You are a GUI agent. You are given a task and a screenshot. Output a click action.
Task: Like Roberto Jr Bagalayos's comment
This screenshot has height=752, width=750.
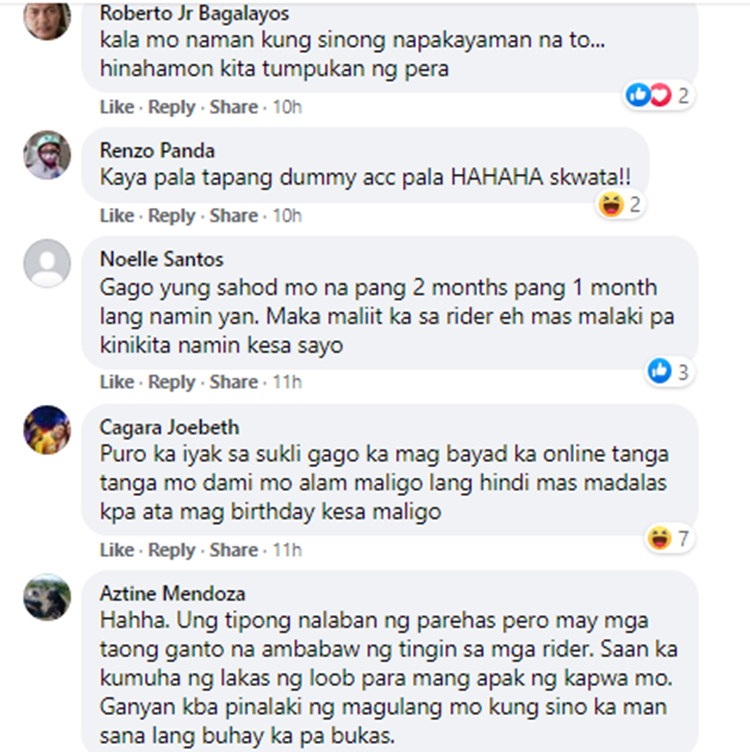click(x=117, y=106)
